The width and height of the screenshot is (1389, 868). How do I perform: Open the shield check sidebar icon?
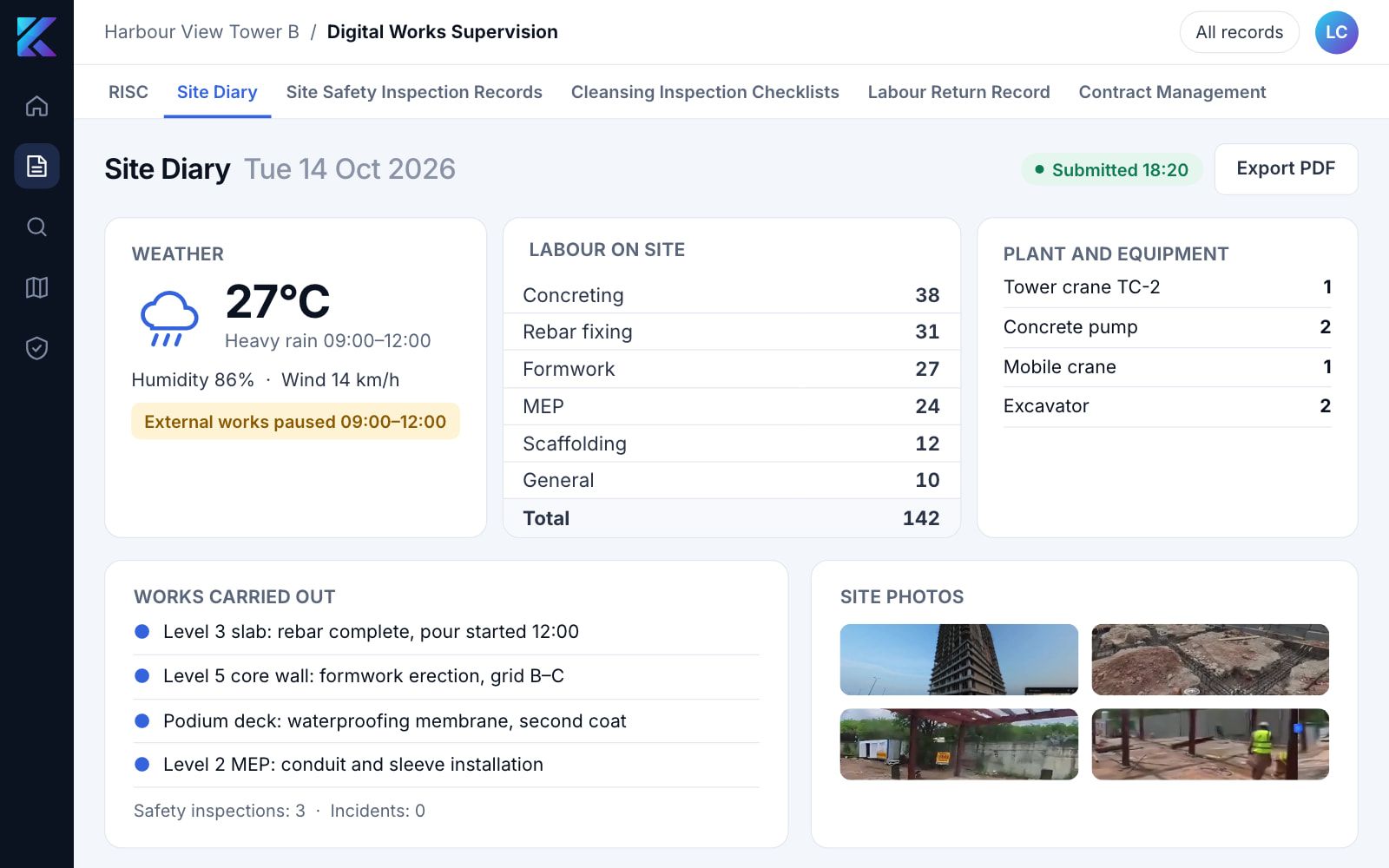point(36,348)
